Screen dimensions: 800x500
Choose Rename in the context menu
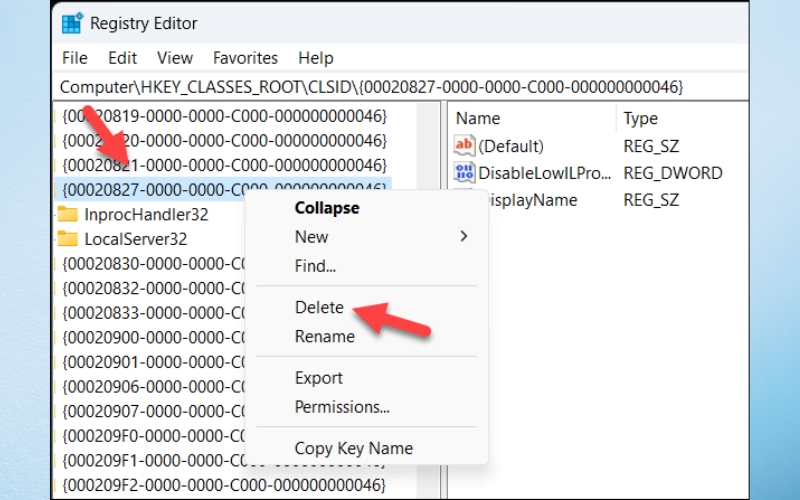tap(324, 336)
